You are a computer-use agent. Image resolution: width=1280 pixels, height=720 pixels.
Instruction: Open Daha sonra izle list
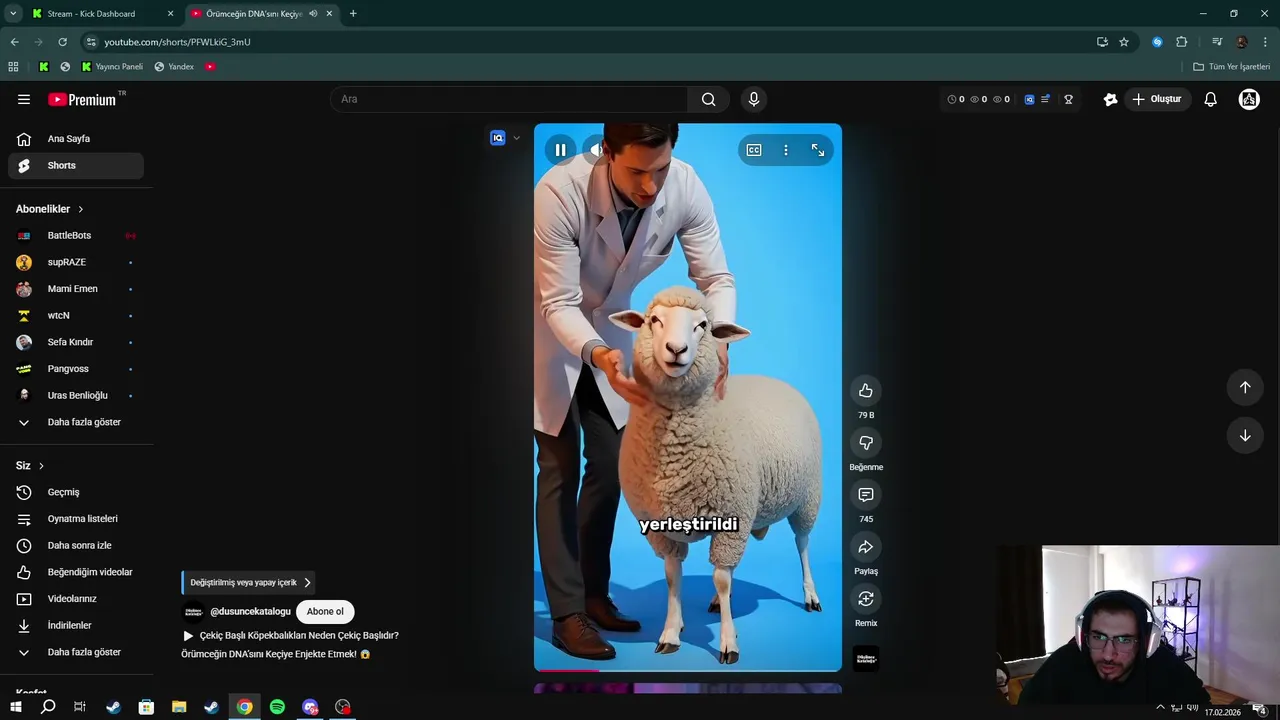(x=76, y=545)
